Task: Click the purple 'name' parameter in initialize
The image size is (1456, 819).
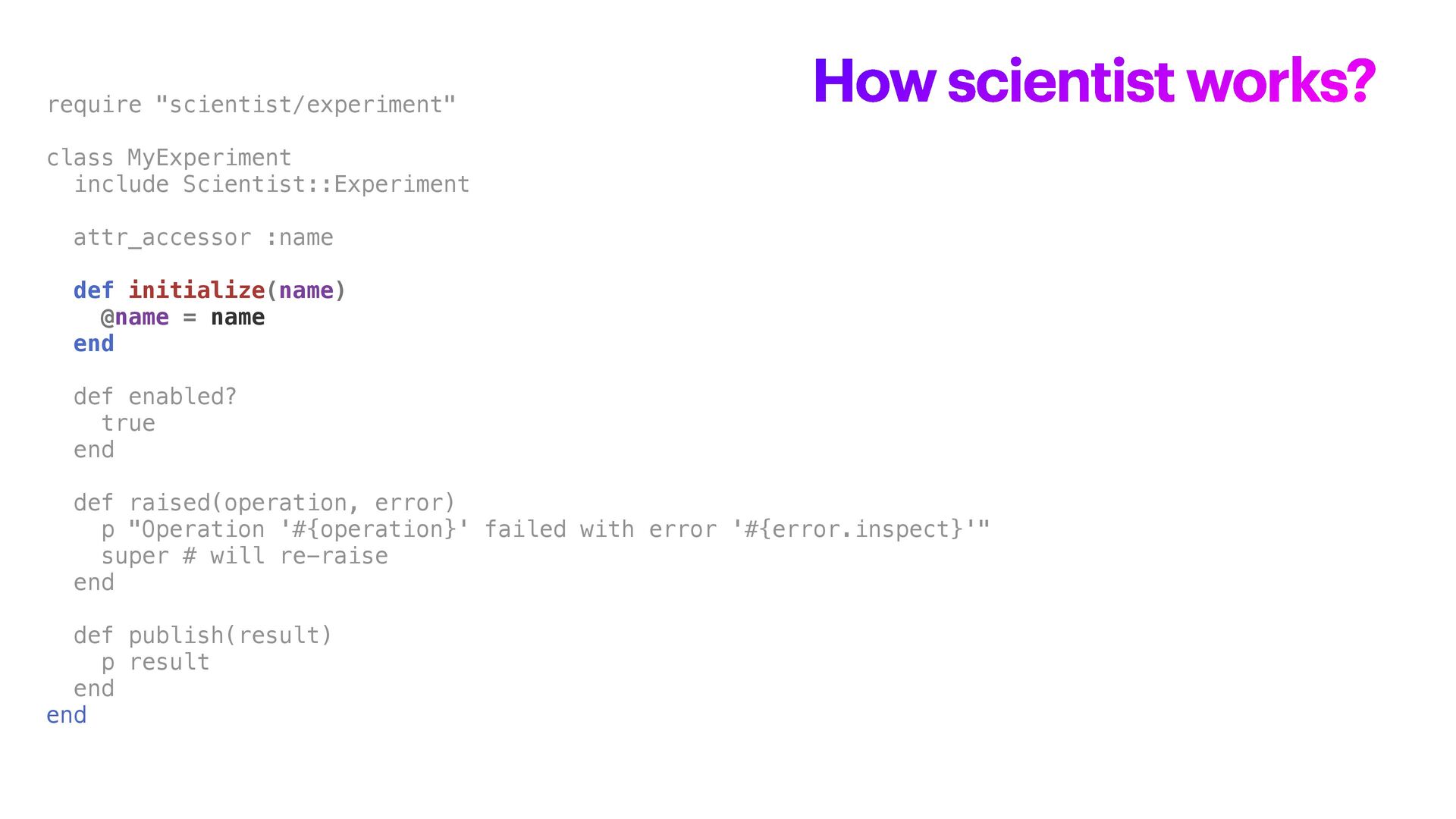Action: 306,290
